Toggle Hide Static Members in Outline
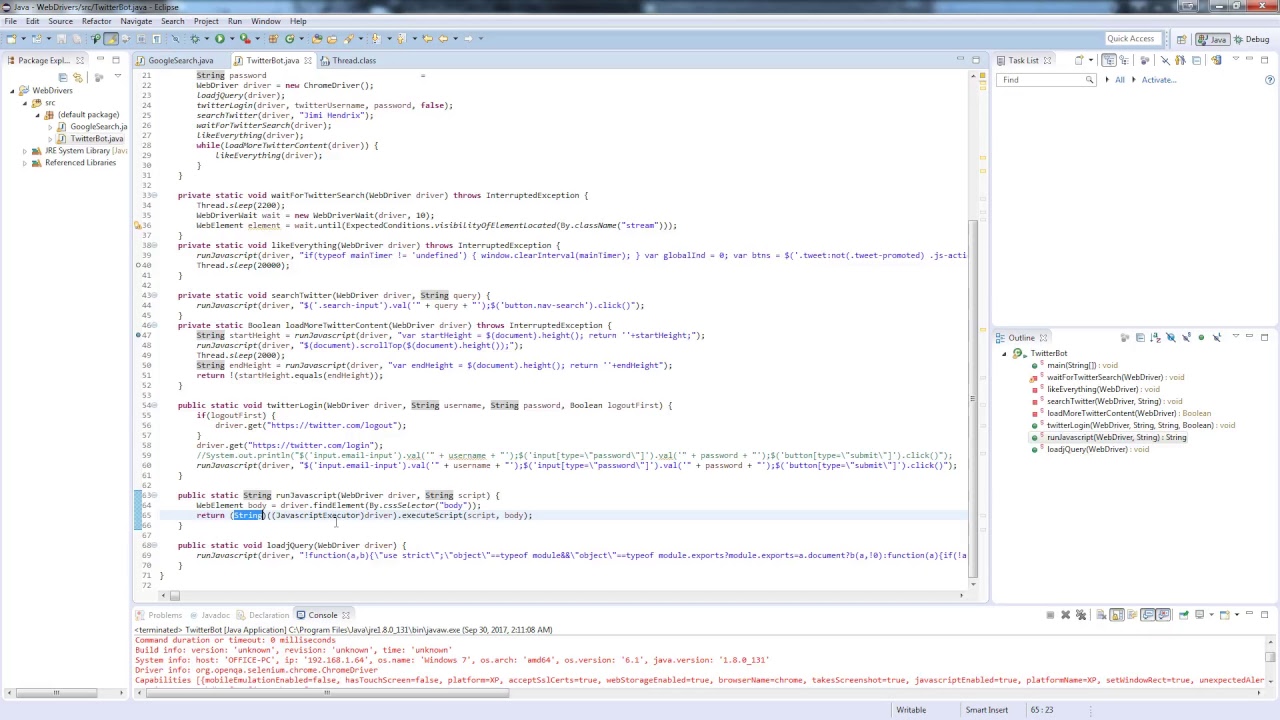 click(x=1186, y=338)
